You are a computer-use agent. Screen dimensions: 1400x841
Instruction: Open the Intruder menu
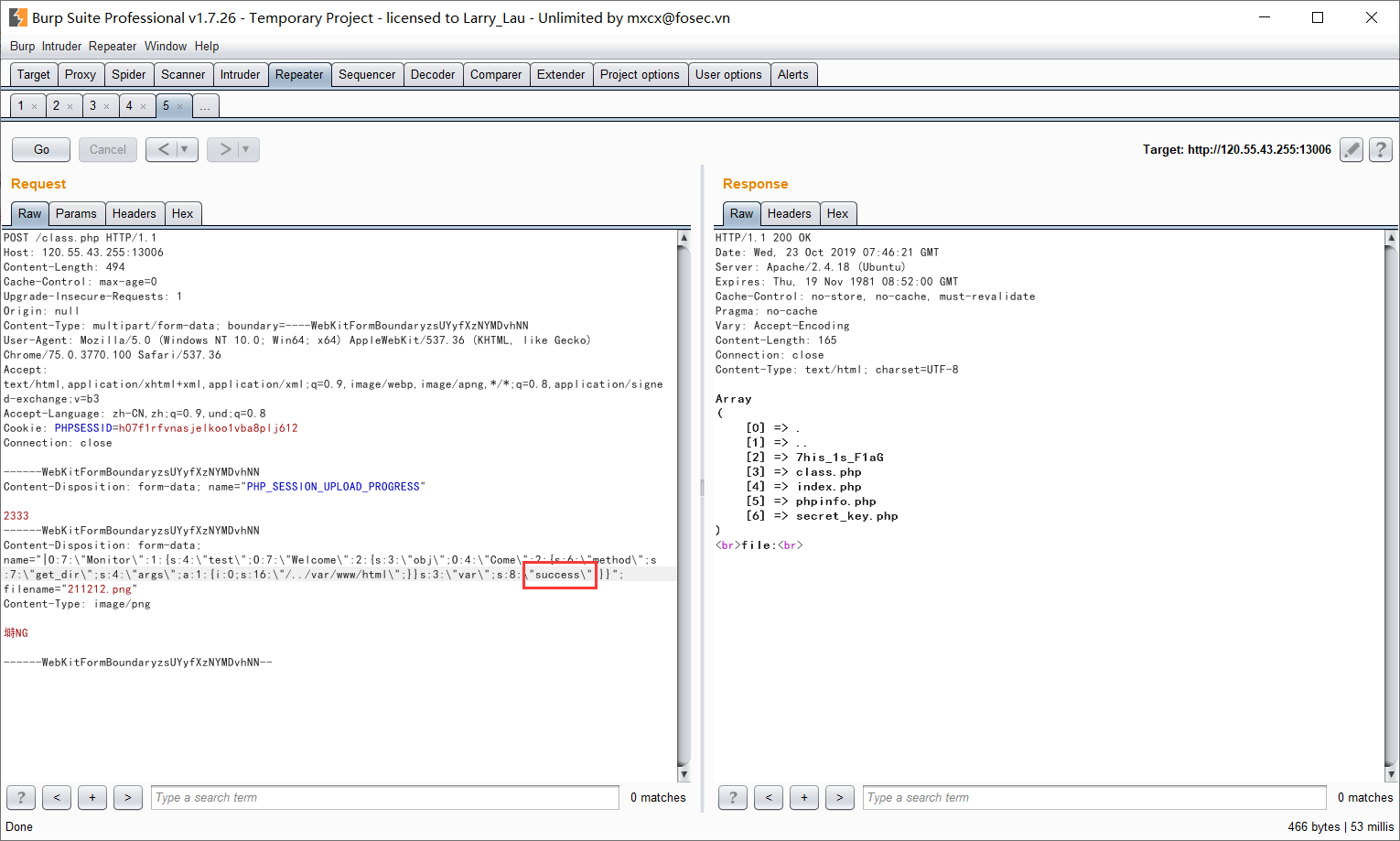coord(61,46)
